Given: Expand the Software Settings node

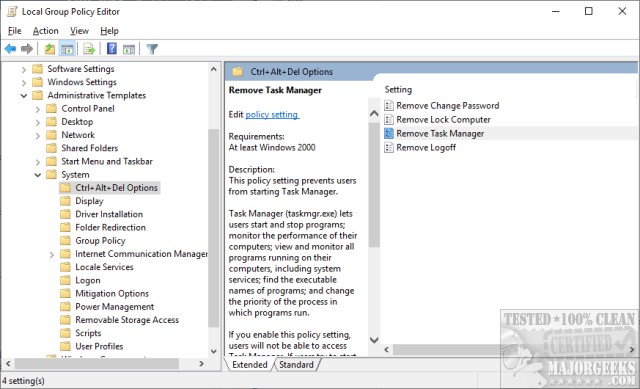Looking at the screenshot, I should [24, 70].
